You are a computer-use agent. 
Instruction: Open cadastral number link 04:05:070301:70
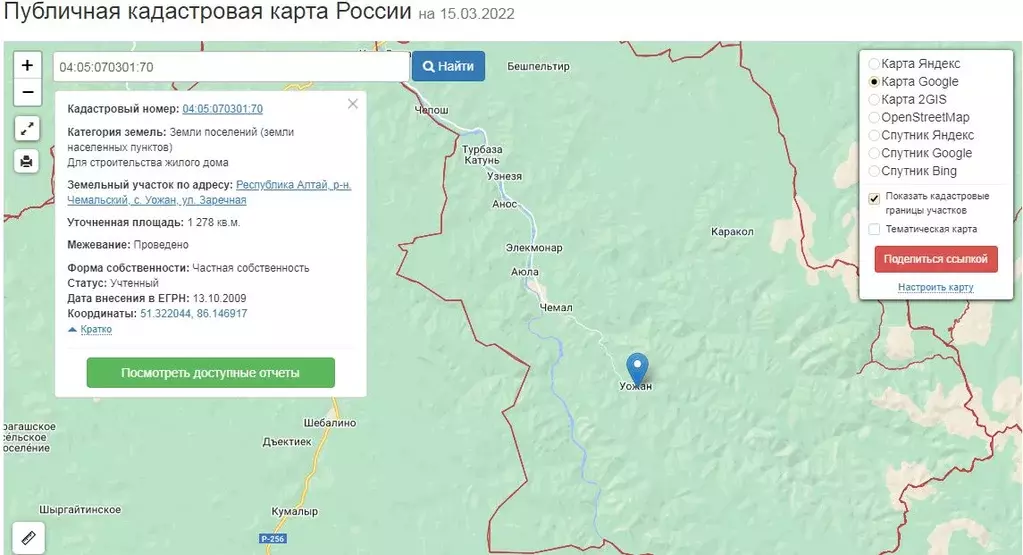click(222, 109)
